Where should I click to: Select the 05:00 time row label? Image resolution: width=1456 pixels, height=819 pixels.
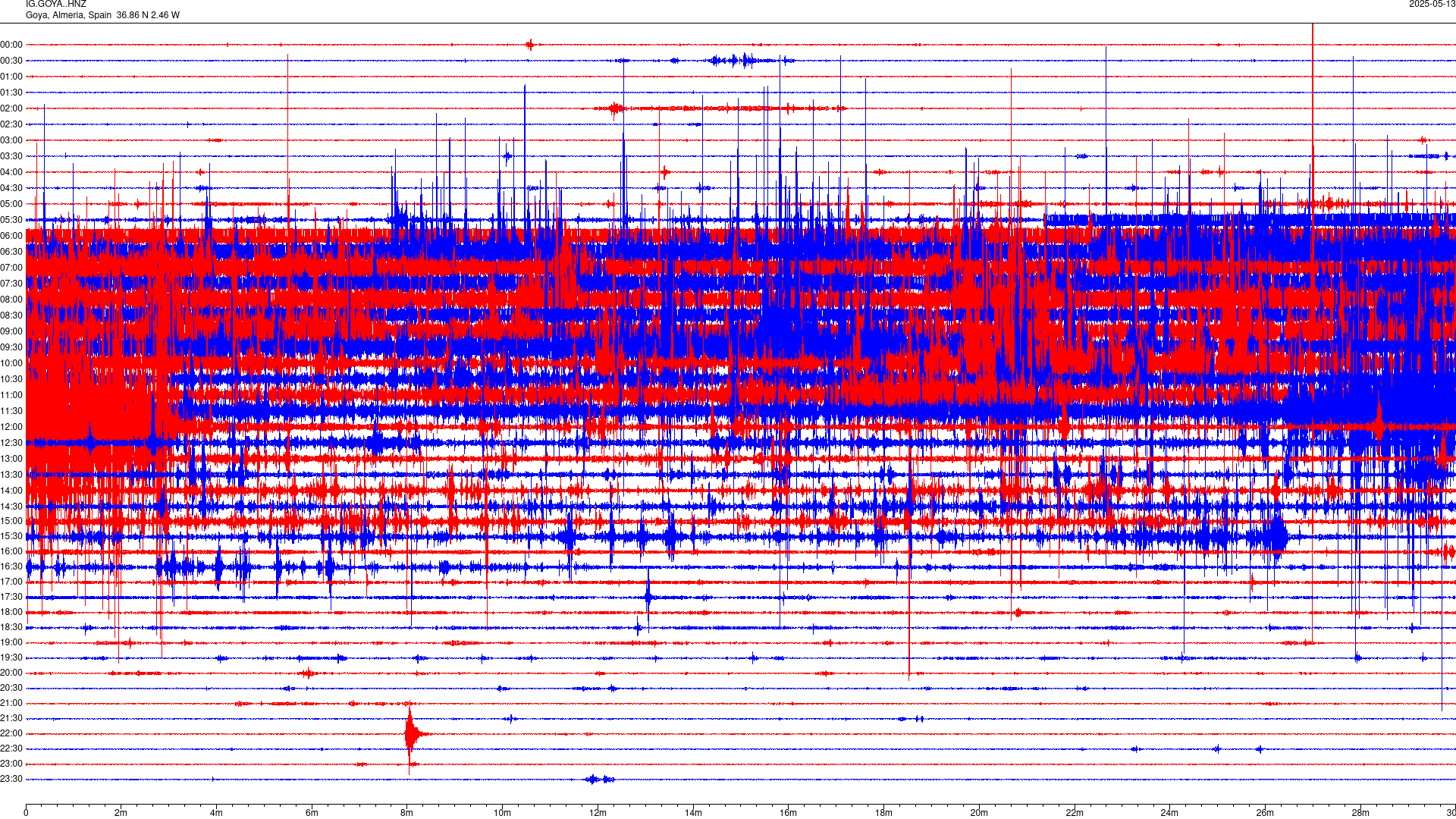point(11,204)
